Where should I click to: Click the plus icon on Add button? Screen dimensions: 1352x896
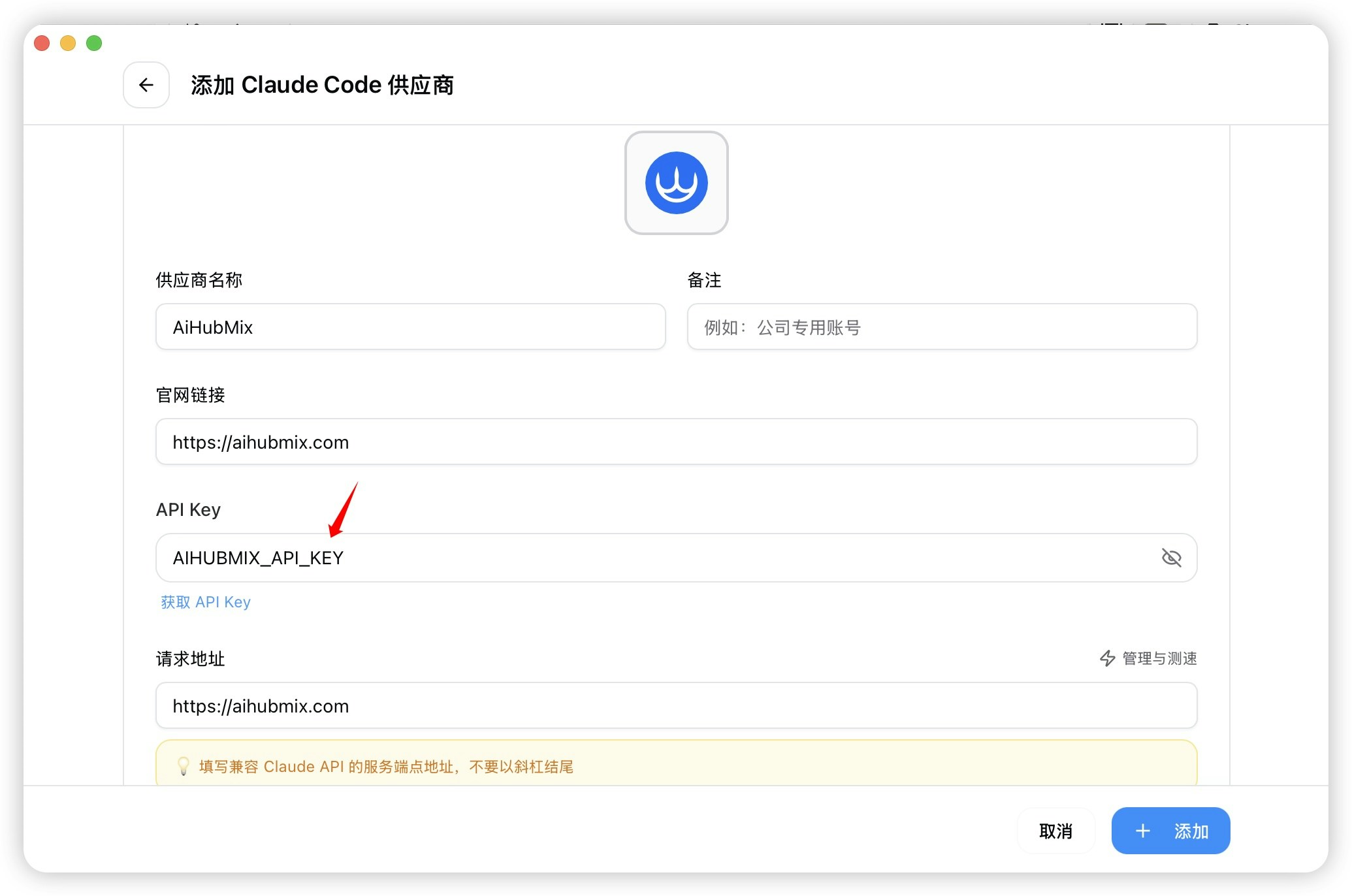1142,831
